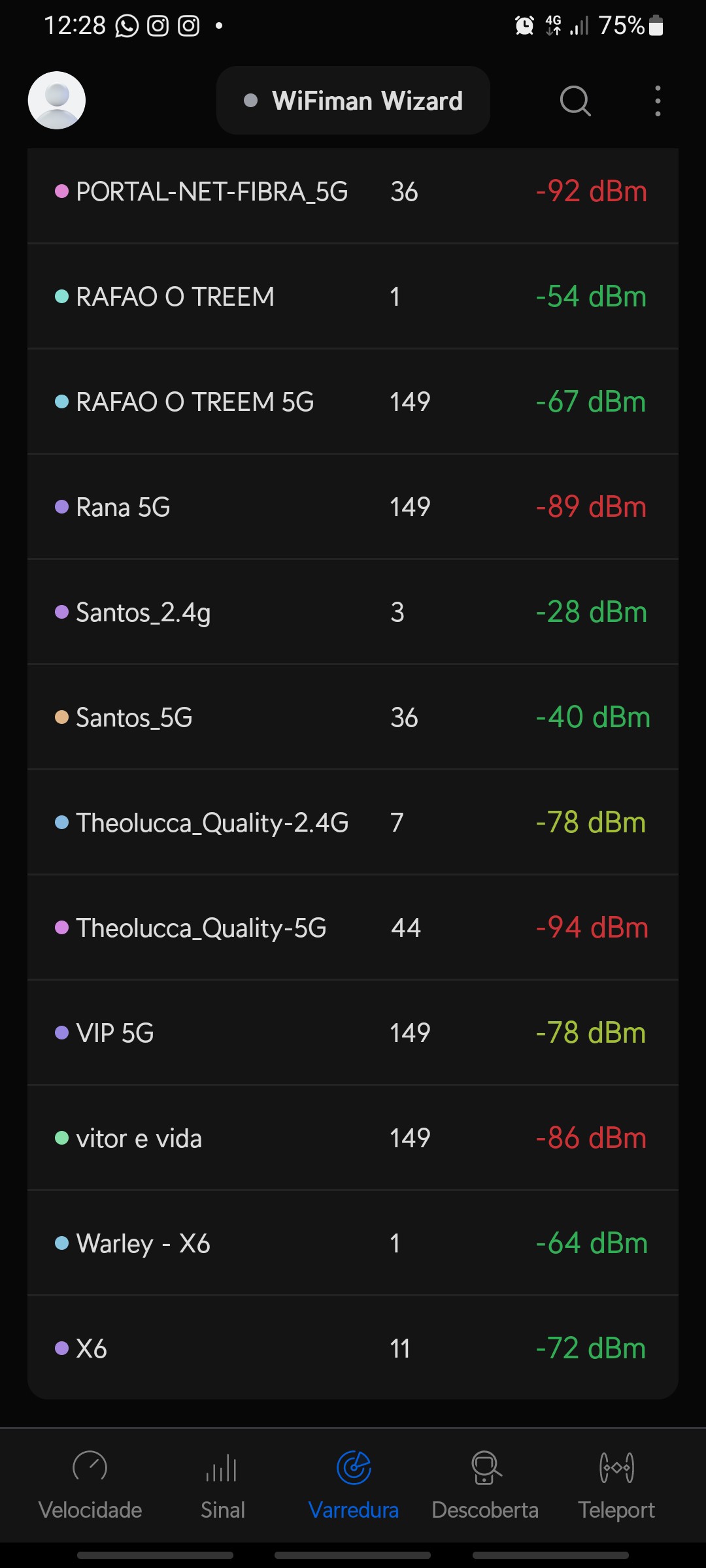Tap the Theolucca_Quality-2.4G network
This screenshot has width=706, height=1568.
[353, 823]
